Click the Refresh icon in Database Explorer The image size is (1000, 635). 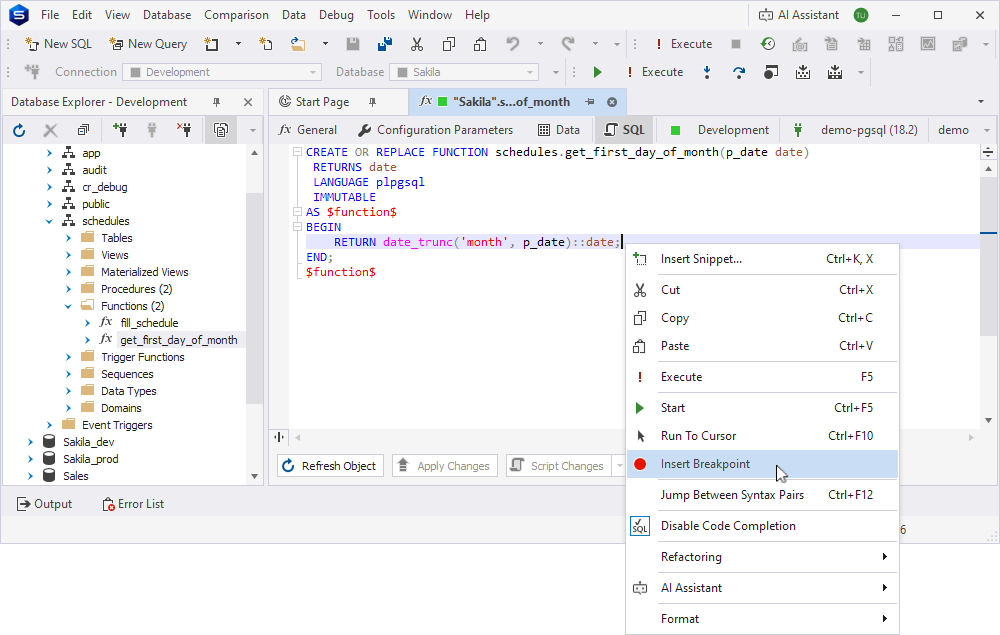click(x=19, y=131)
